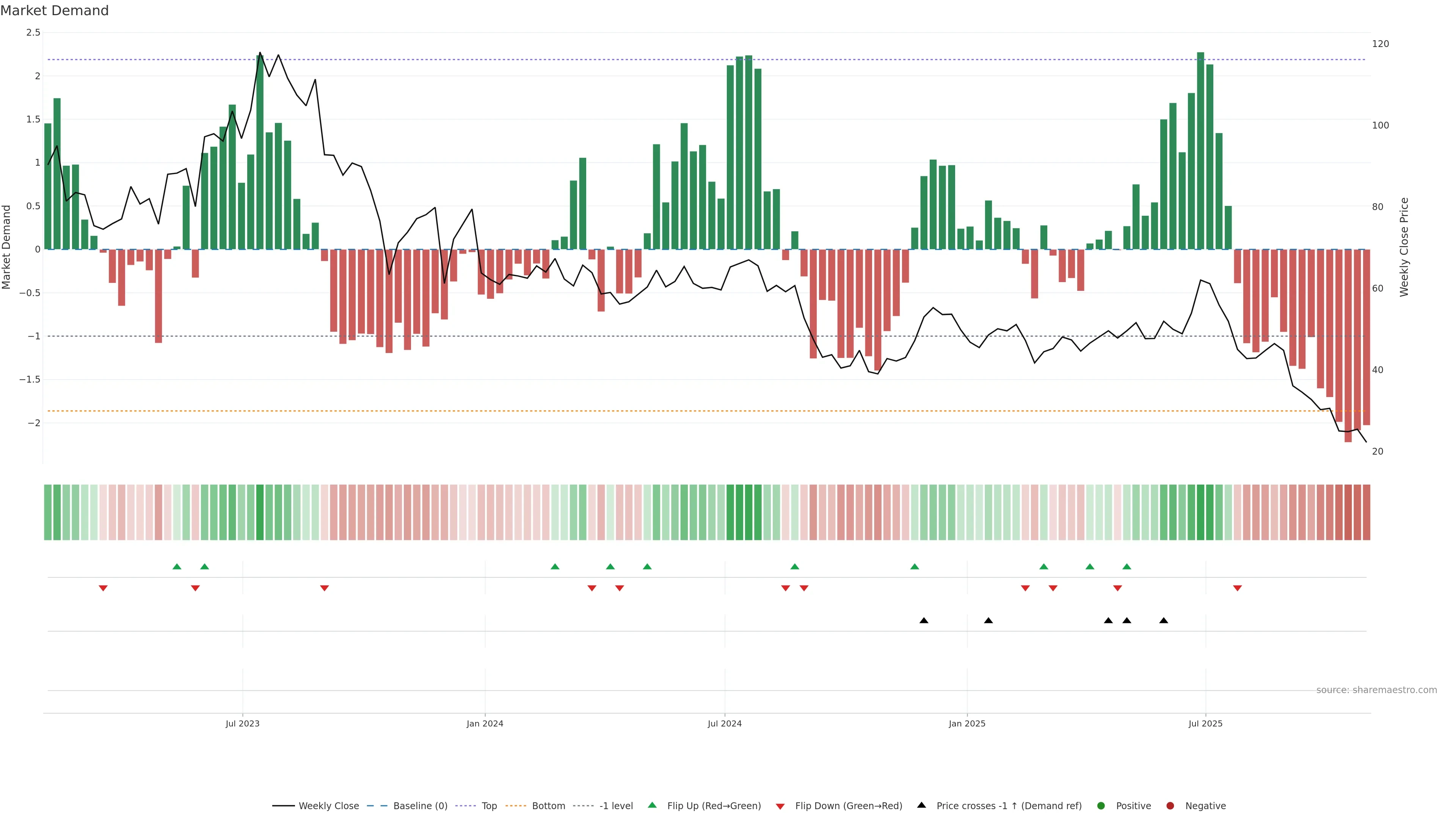This screenshot has height=819, width=1456.
Task: Click the dark red Negative legend dot
Action: pos(1170,806)
